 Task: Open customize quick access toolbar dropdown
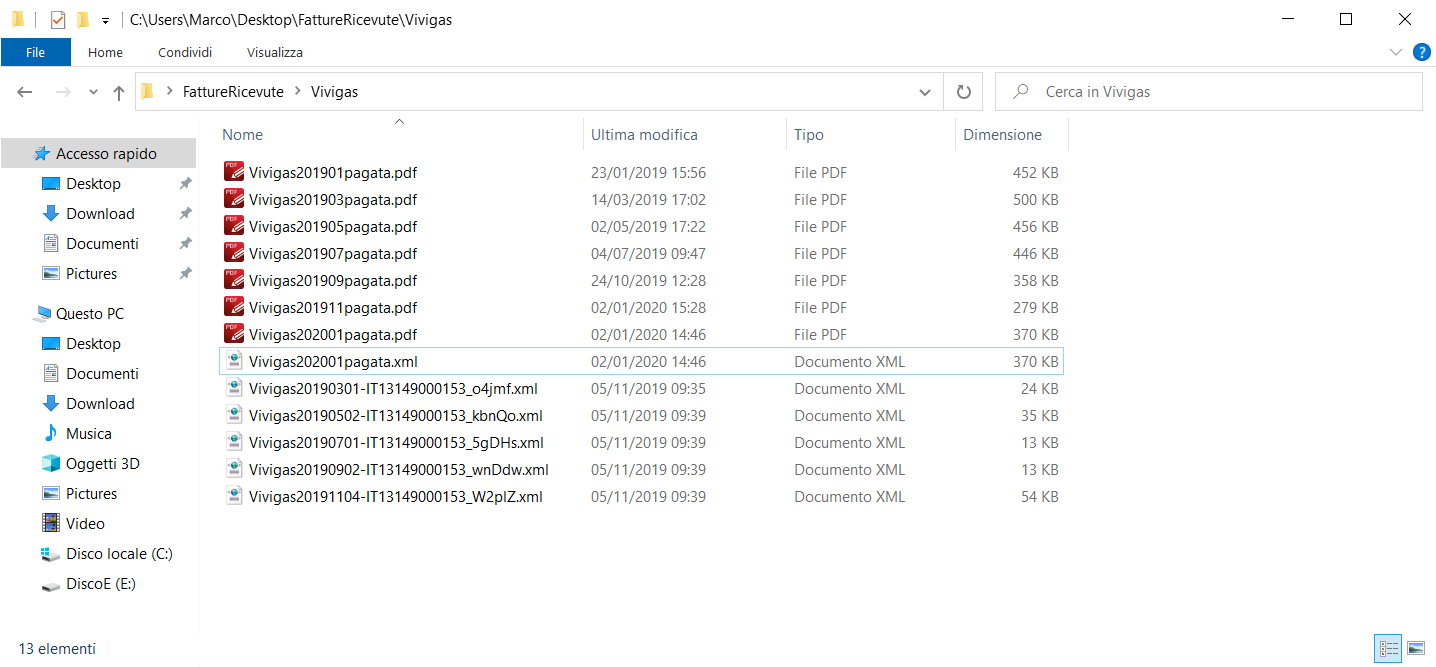pos(105,20)
